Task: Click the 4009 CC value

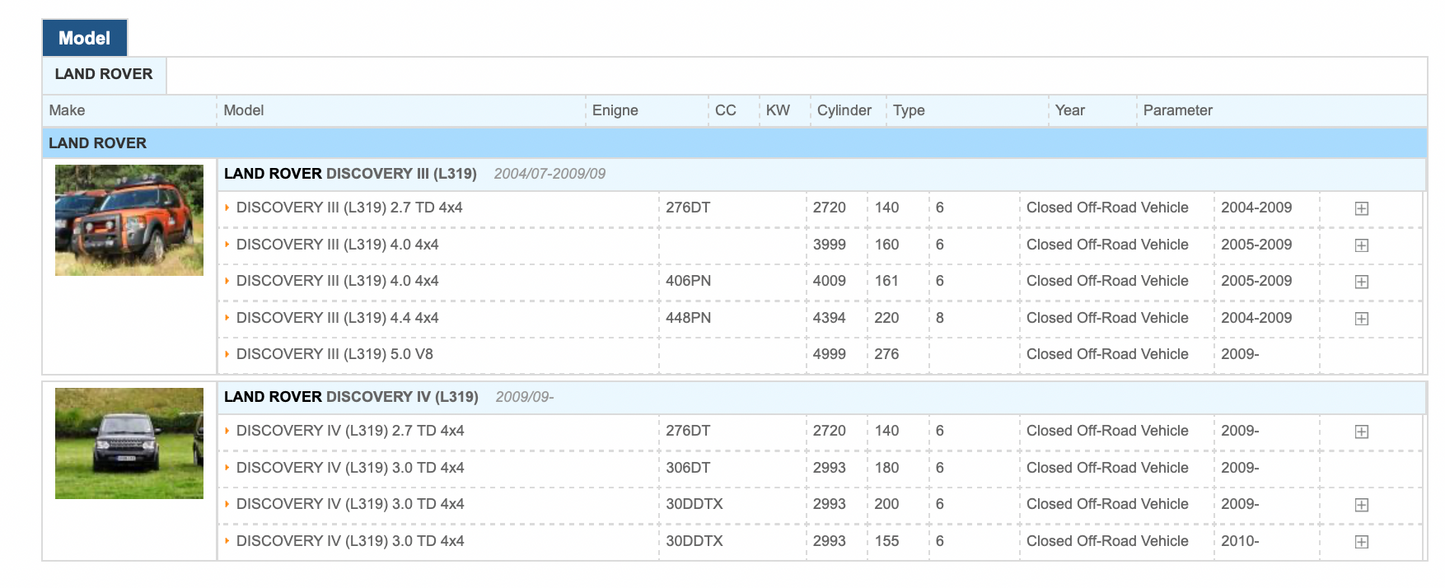Action: [829, 281]
